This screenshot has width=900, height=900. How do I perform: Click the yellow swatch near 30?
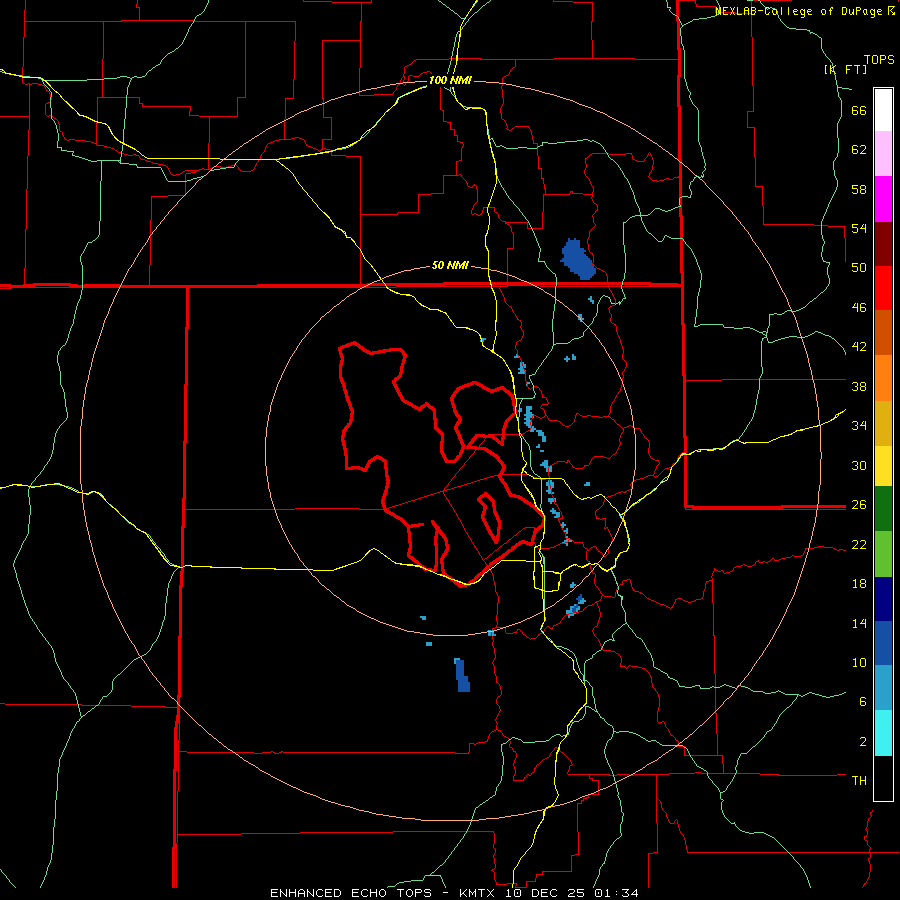point(883,465)
